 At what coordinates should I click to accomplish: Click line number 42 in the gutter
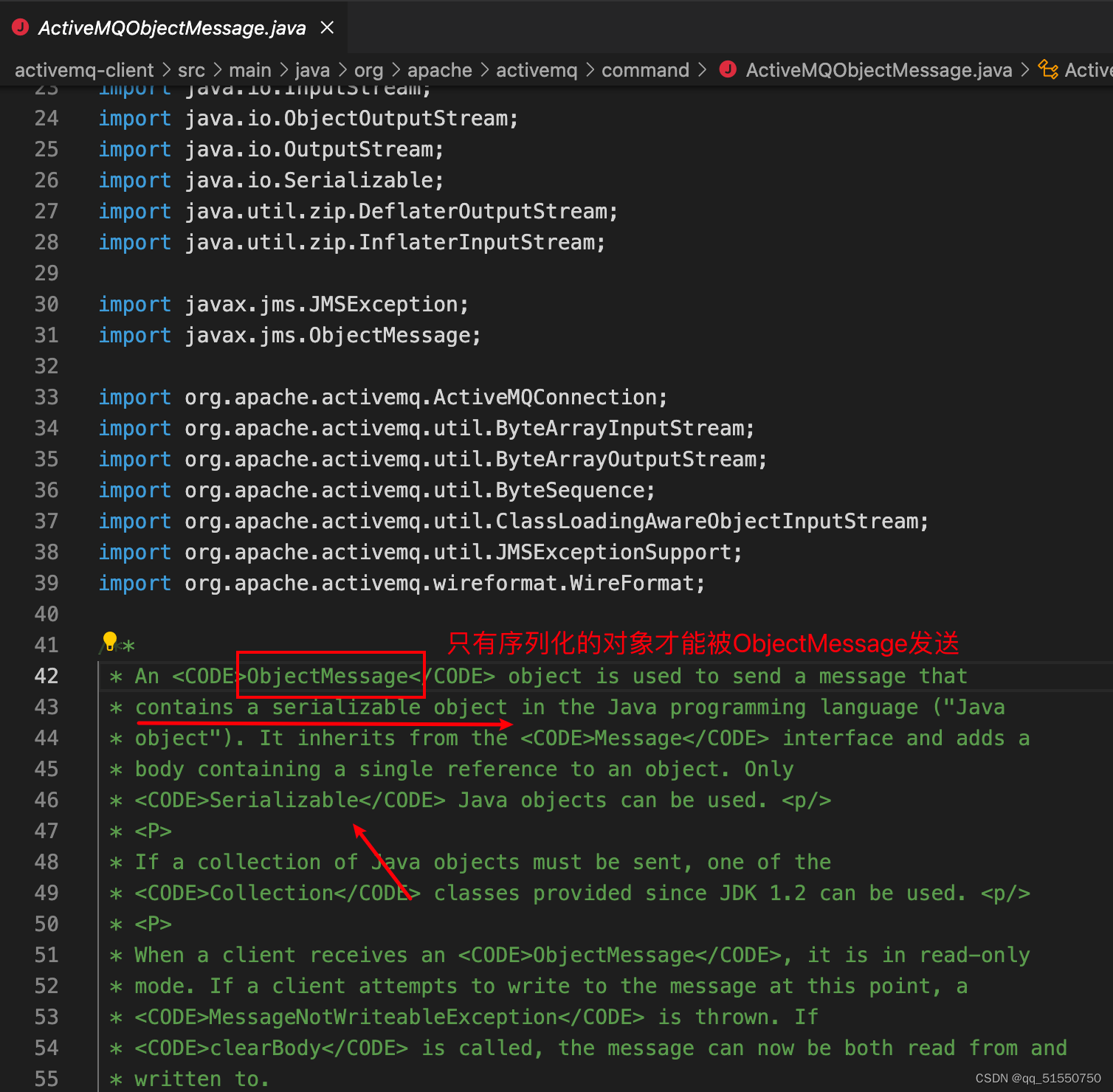coord(46,676)
